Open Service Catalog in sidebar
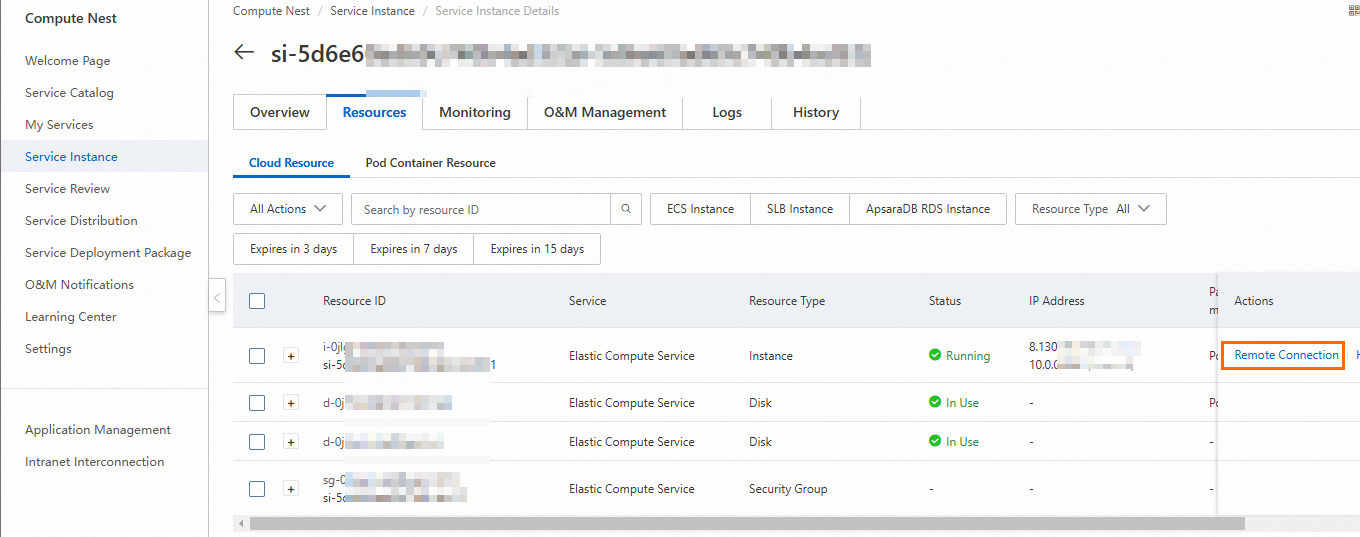 69,92
